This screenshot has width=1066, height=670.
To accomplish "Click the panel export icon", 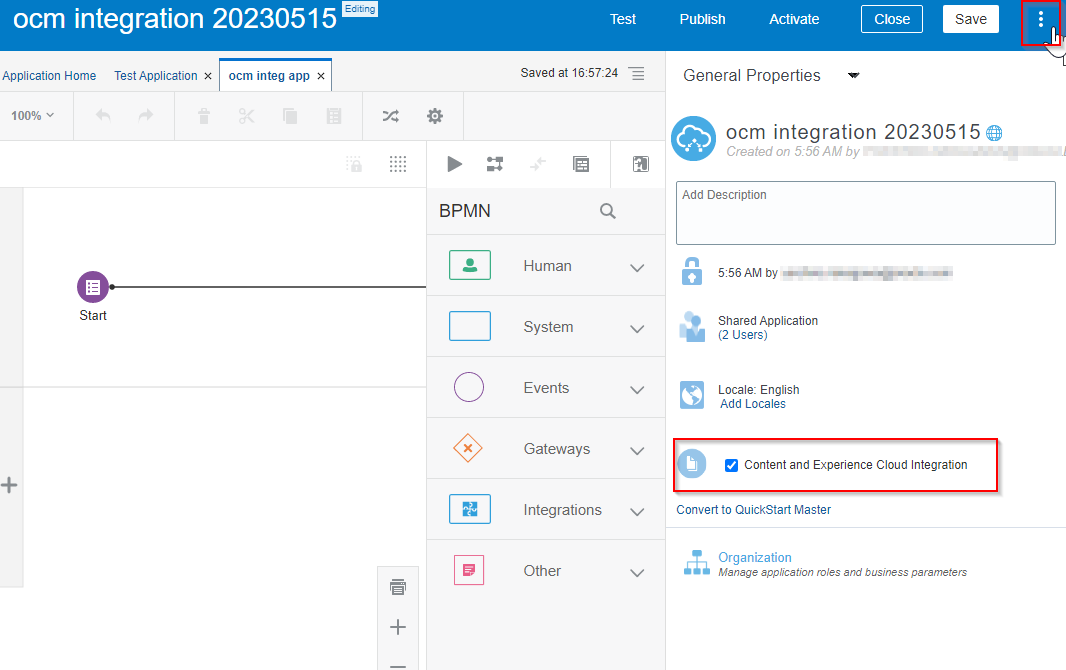I will coord(640,164).
